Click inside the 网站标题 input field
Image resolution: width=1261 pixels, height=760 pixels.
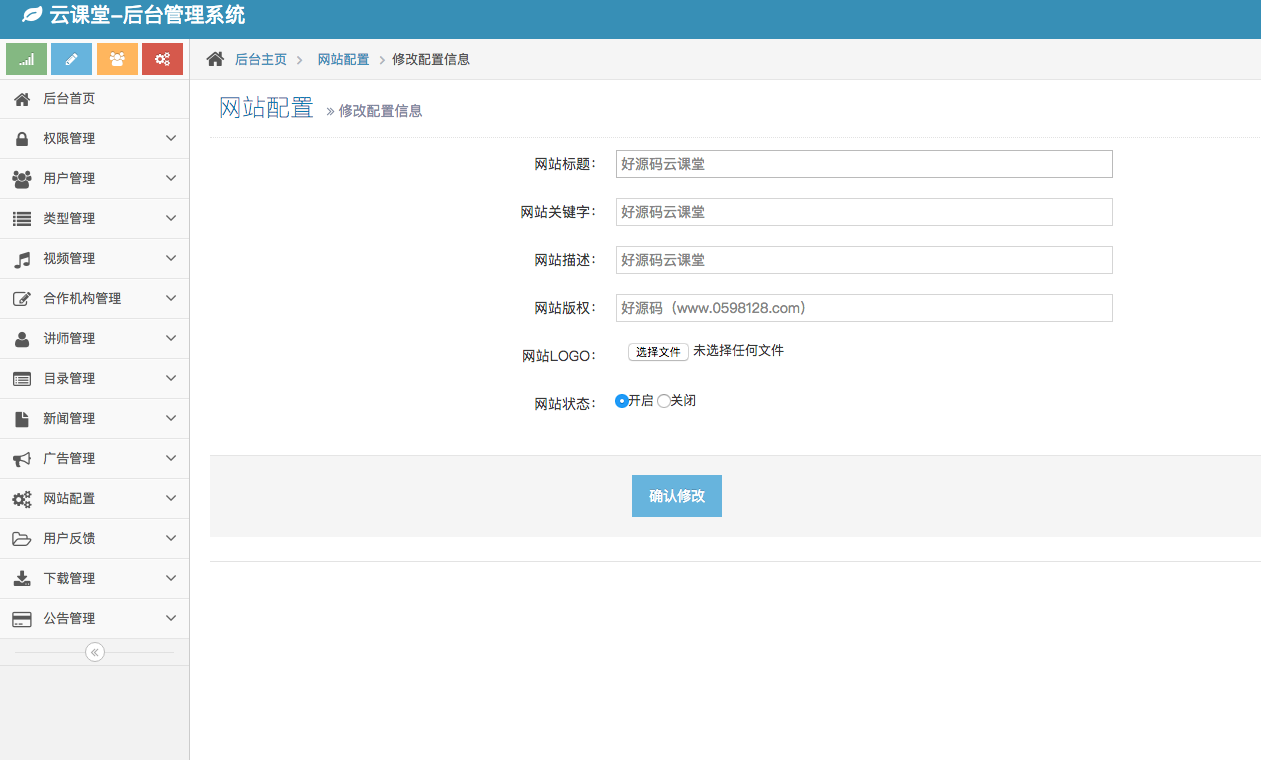(x=863, y=163)
